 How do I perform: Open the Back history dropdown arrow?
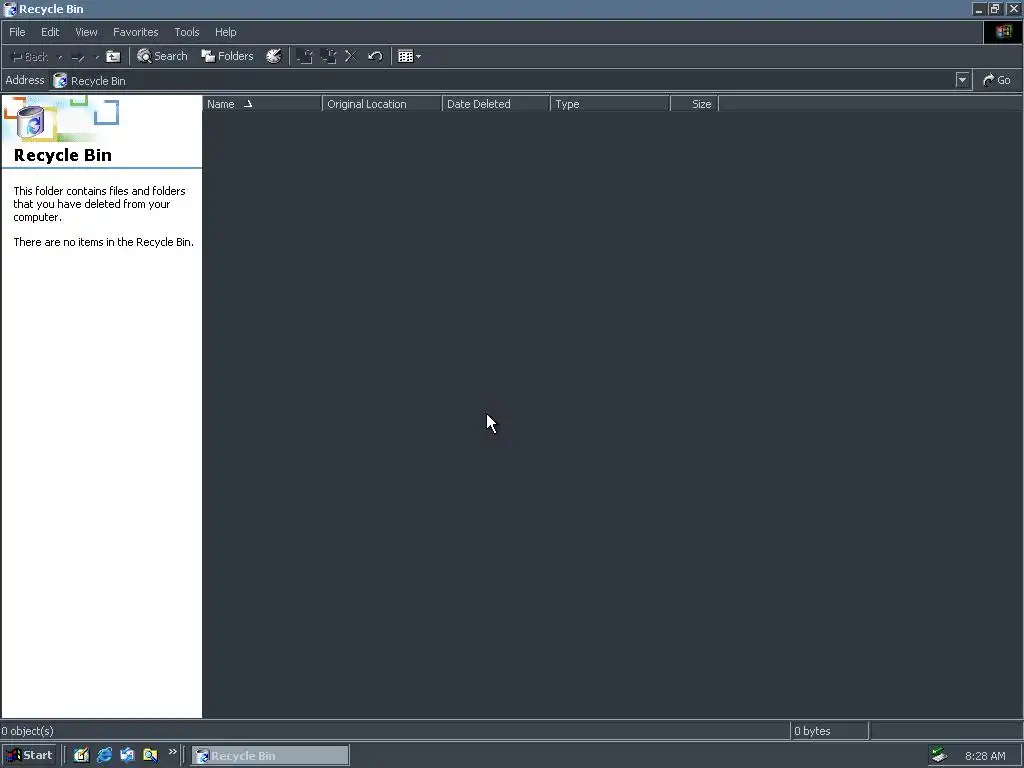(59, 57)
